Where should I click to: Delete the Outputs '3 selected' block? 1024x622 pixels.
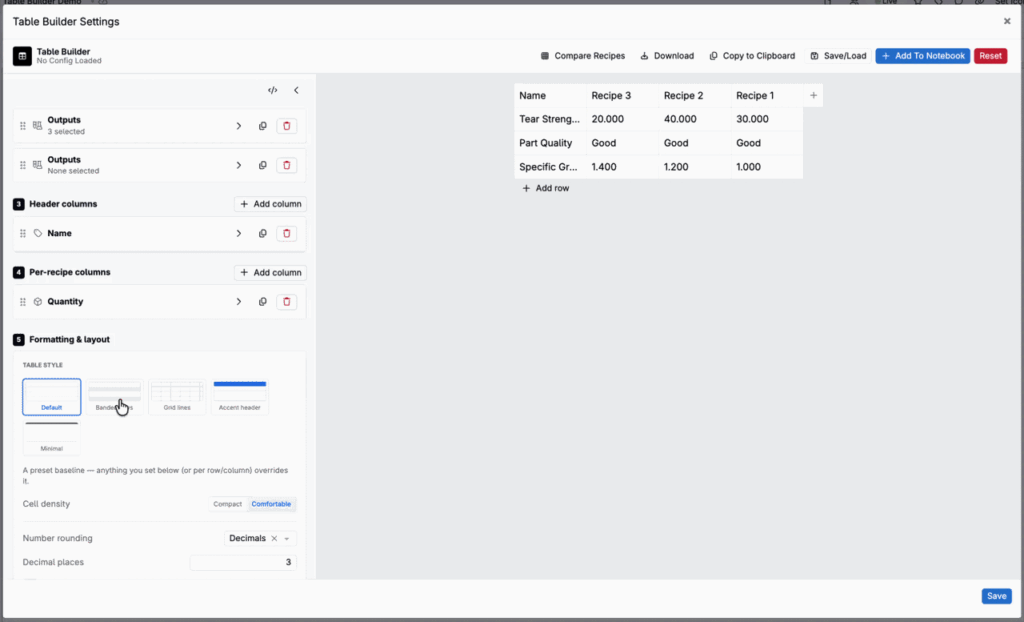tap(287, 126)
